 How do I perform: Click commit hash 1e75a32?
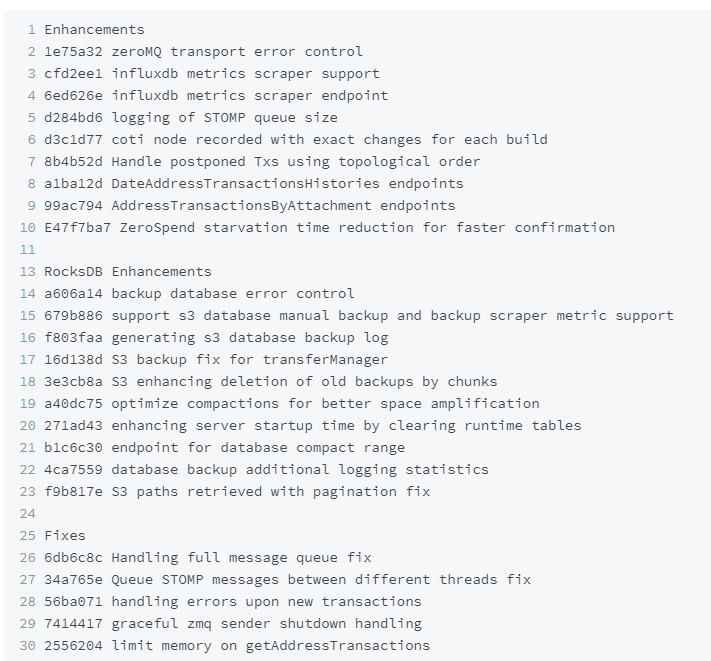point(73,52)
